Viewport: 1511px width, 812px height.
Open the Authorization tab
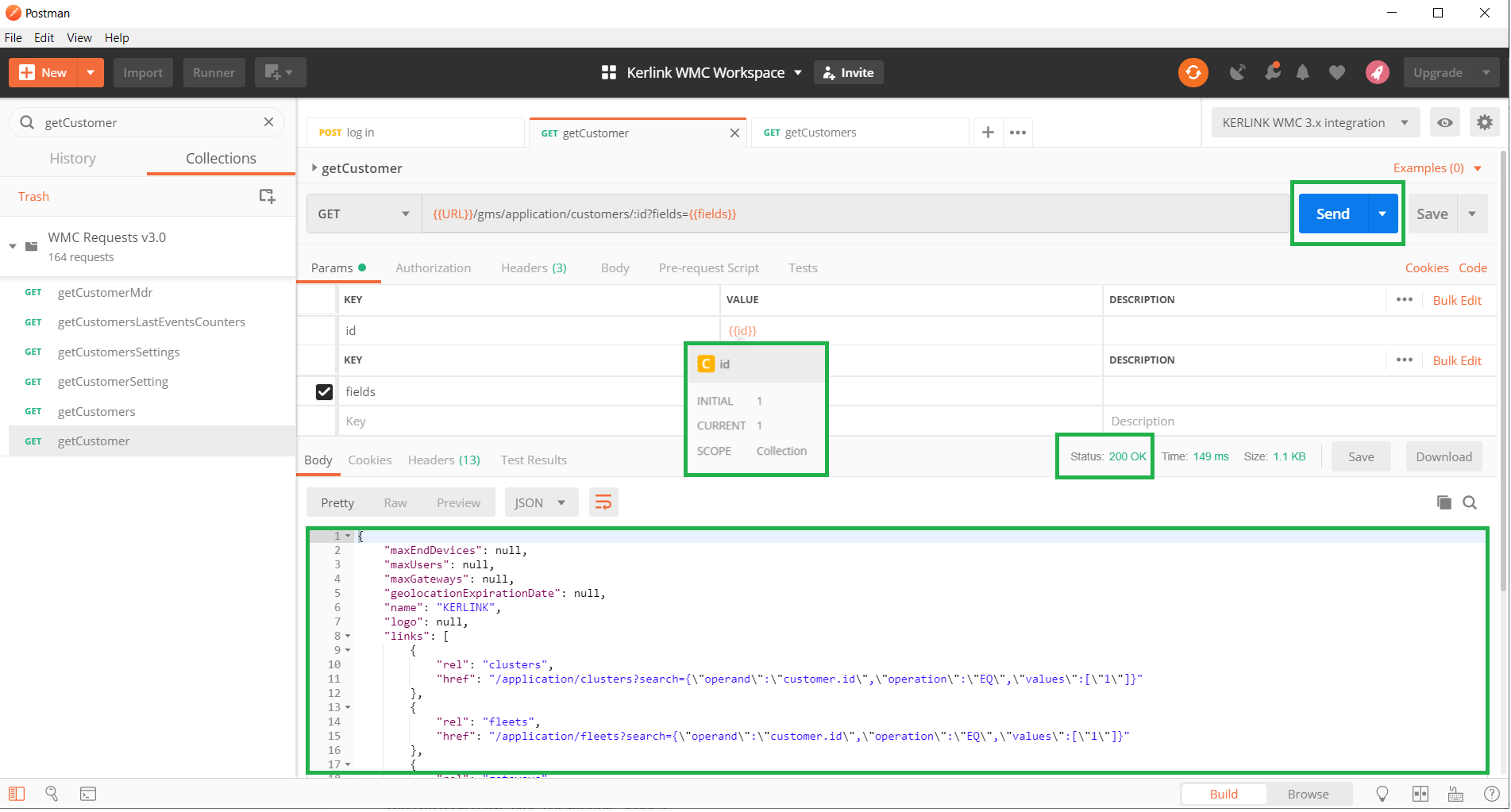tap(433, 268)
